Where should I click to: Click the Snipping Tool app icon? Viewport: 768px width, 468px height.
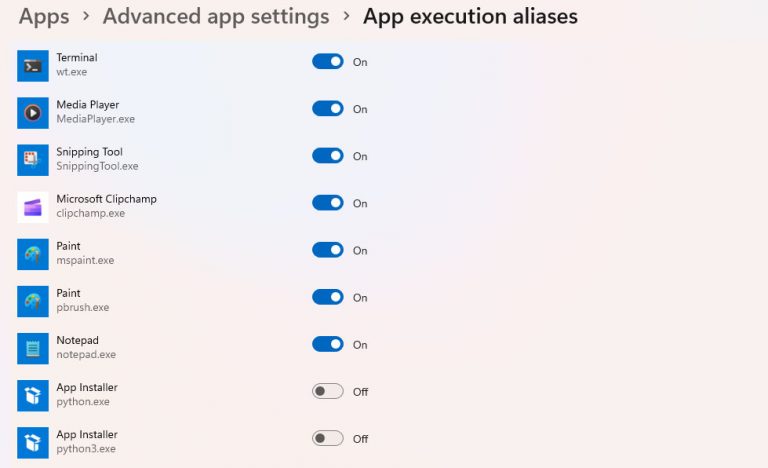[x=33, y=160]
